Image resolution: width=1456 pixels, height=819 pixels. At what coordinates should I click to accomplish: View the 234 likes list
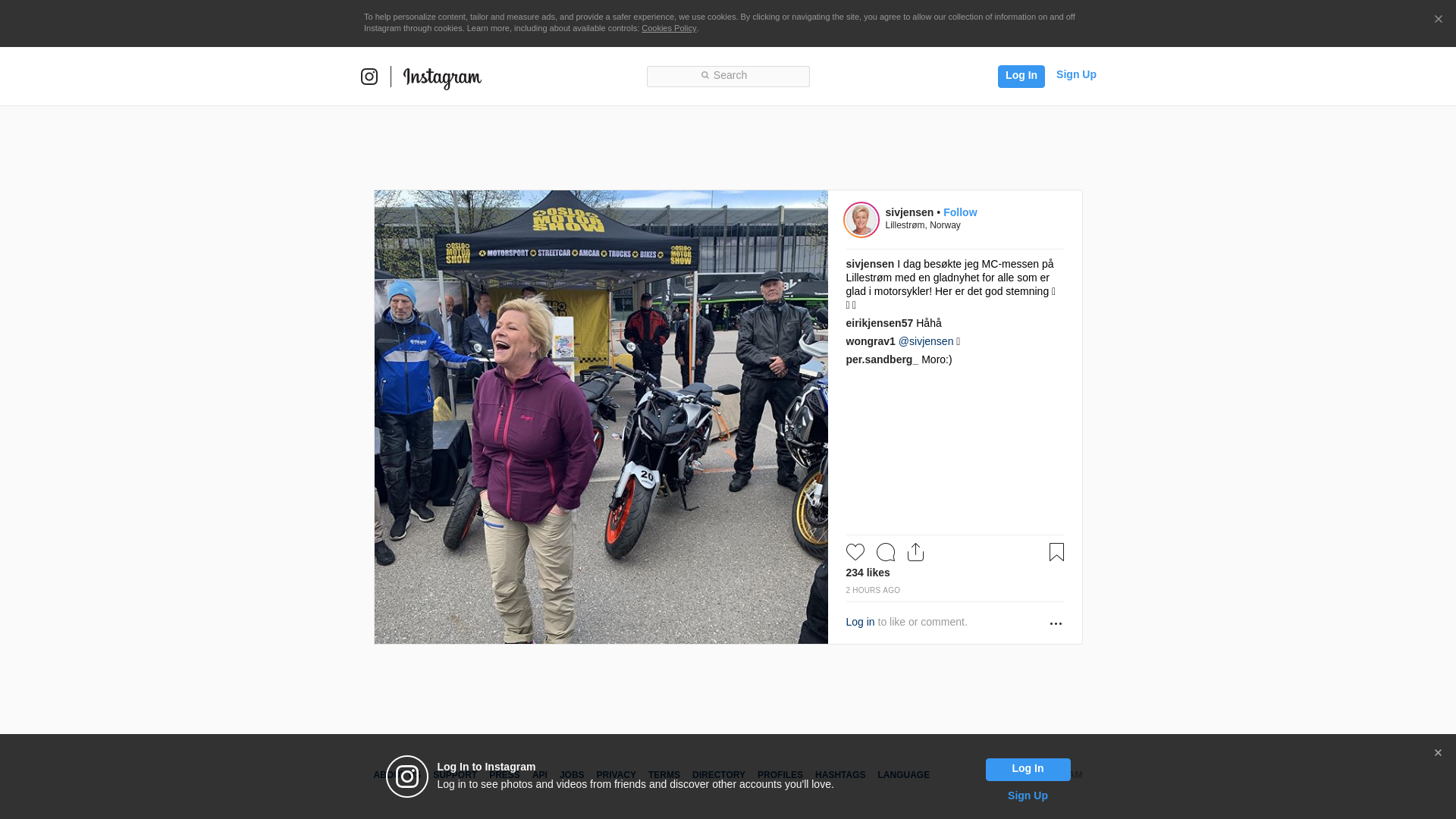(868, 573)
